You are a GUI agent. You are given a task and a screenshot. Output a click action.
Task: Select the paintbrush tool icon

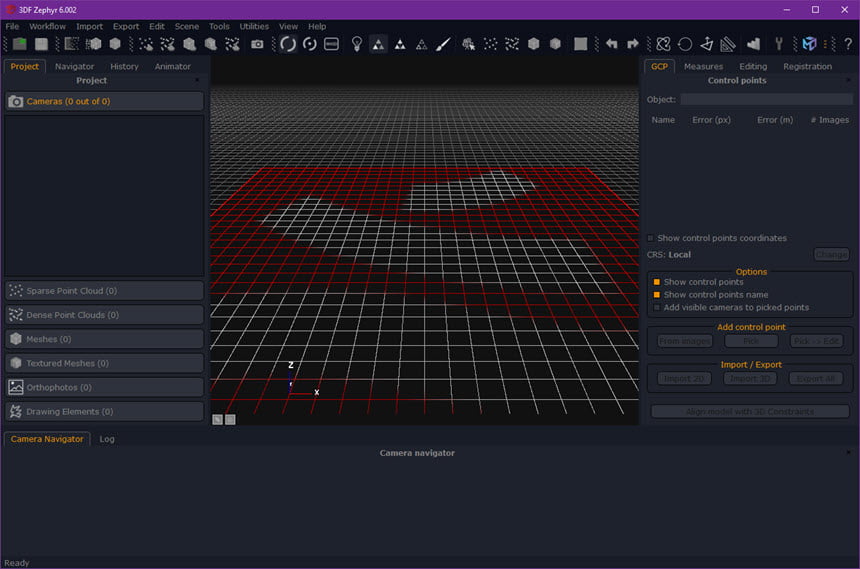(x=443, y=44)
